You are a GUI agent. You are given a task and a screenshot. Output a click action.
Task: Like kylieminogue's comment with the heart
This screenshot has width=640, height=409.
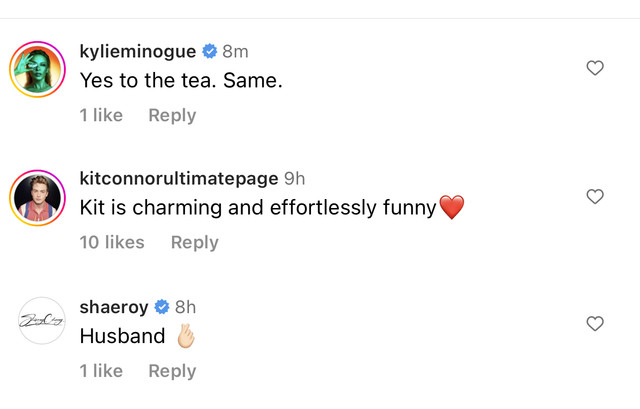[595, 68]
